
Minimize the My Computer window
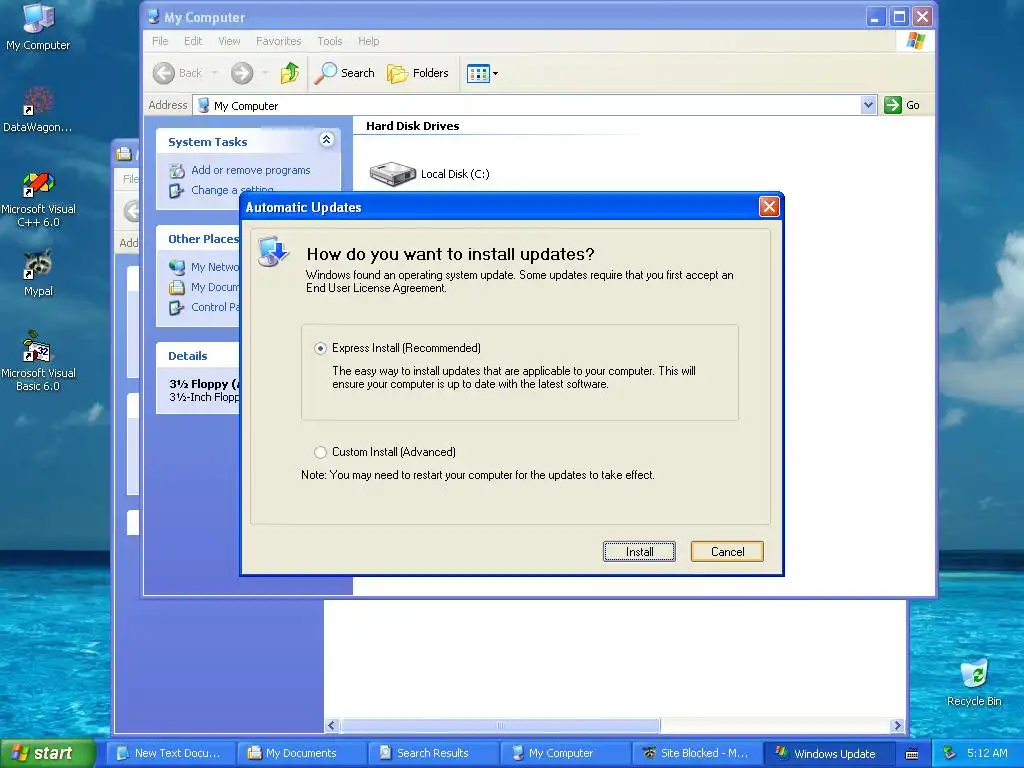click(x=875, y=16)
